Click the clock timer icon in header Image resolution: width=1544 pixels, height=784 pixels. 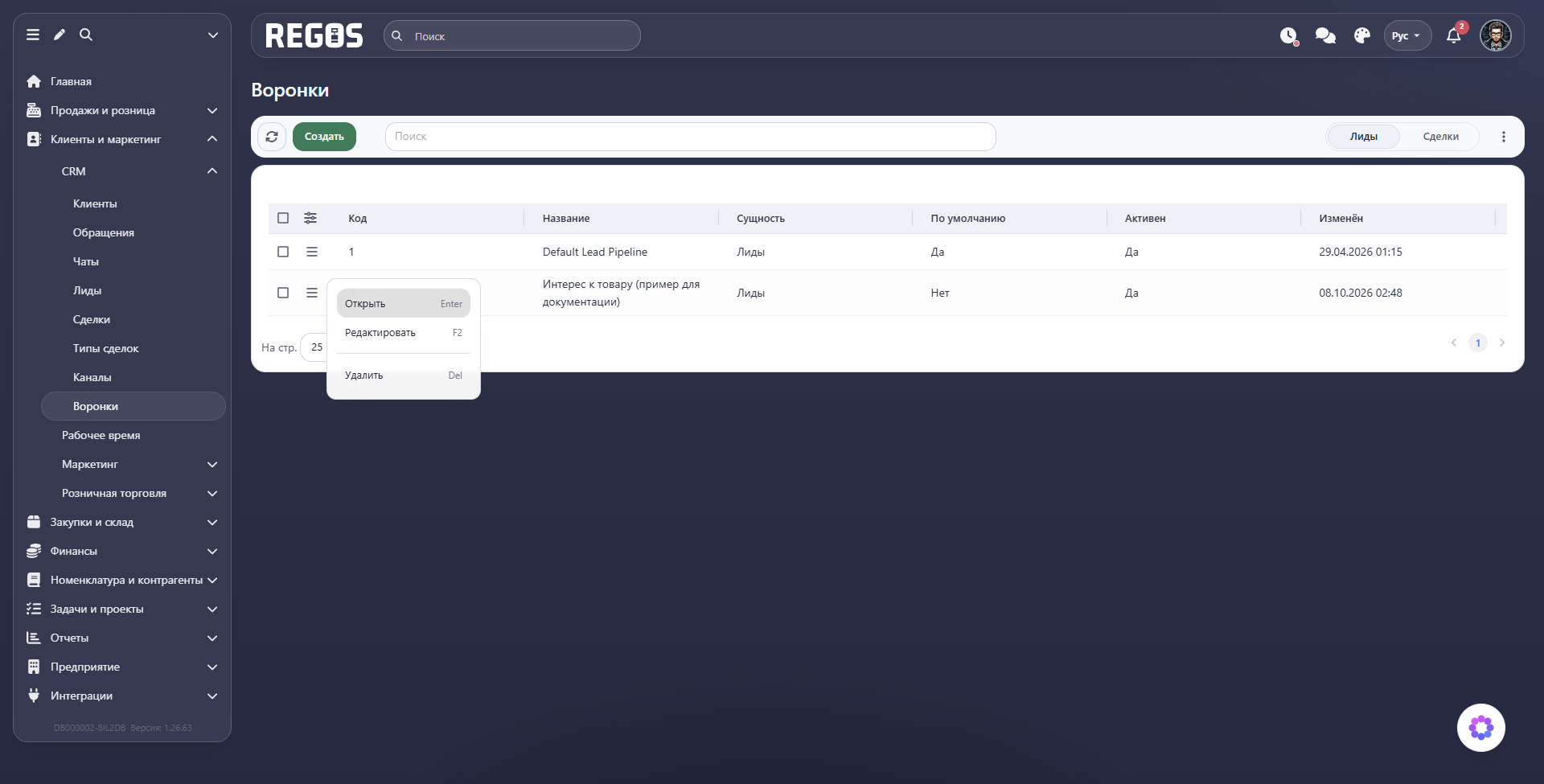(1289, 35)
